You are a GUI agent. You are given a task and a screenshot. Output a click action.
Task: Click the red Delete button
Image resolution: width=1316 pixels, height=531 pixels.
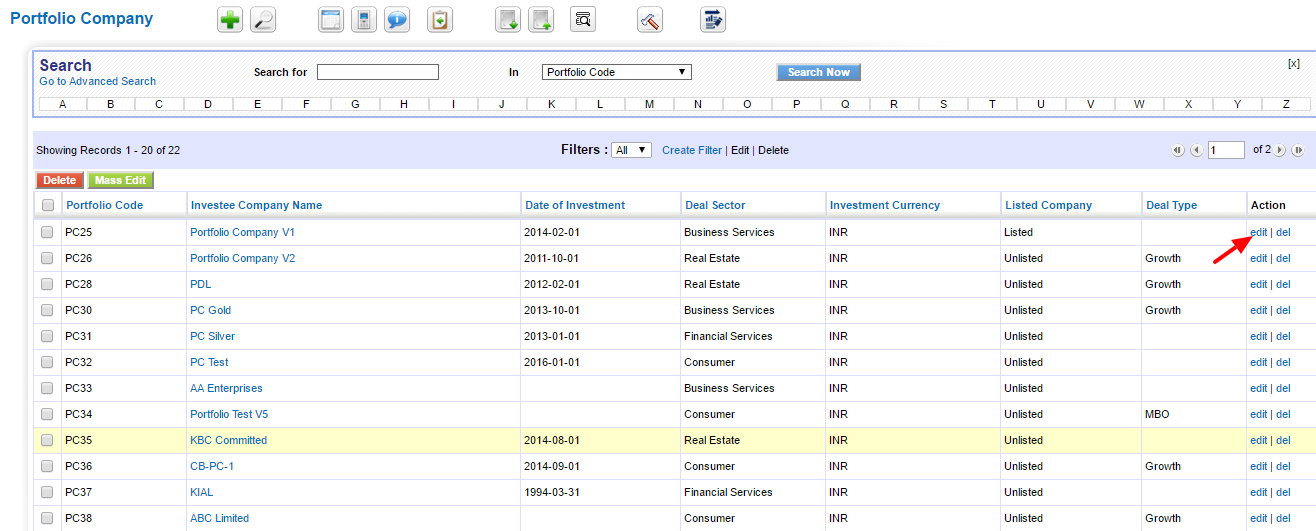click(x=60, y=180)
